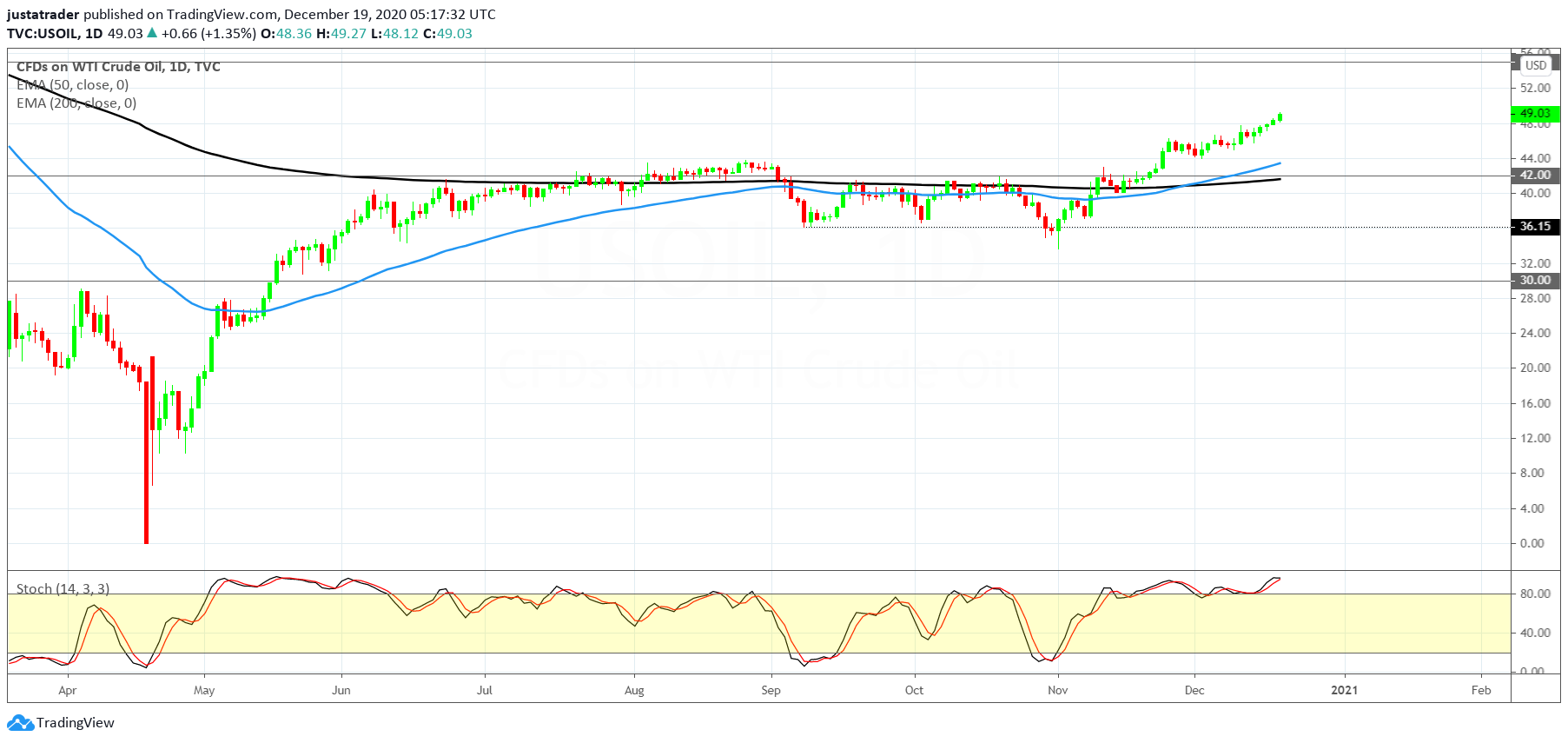Click the 52.00 price scale value
The width and height of the screenshot is (1568, 743).
click(x=1535, y=88)
